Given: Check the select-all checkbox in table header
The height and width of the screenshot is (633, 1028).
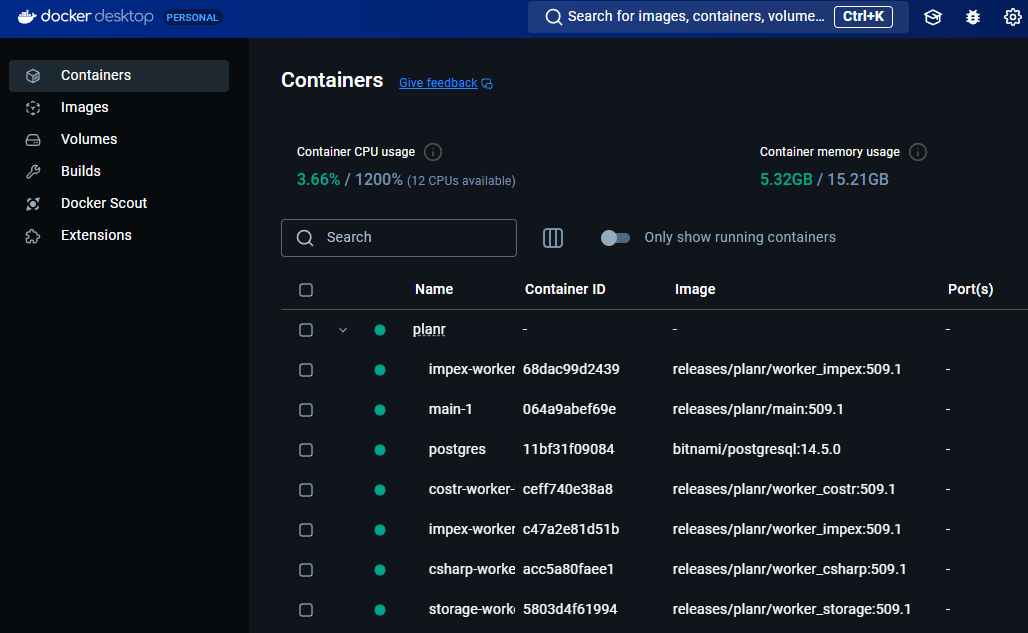Looking at the screenshot, I should 306,290.
